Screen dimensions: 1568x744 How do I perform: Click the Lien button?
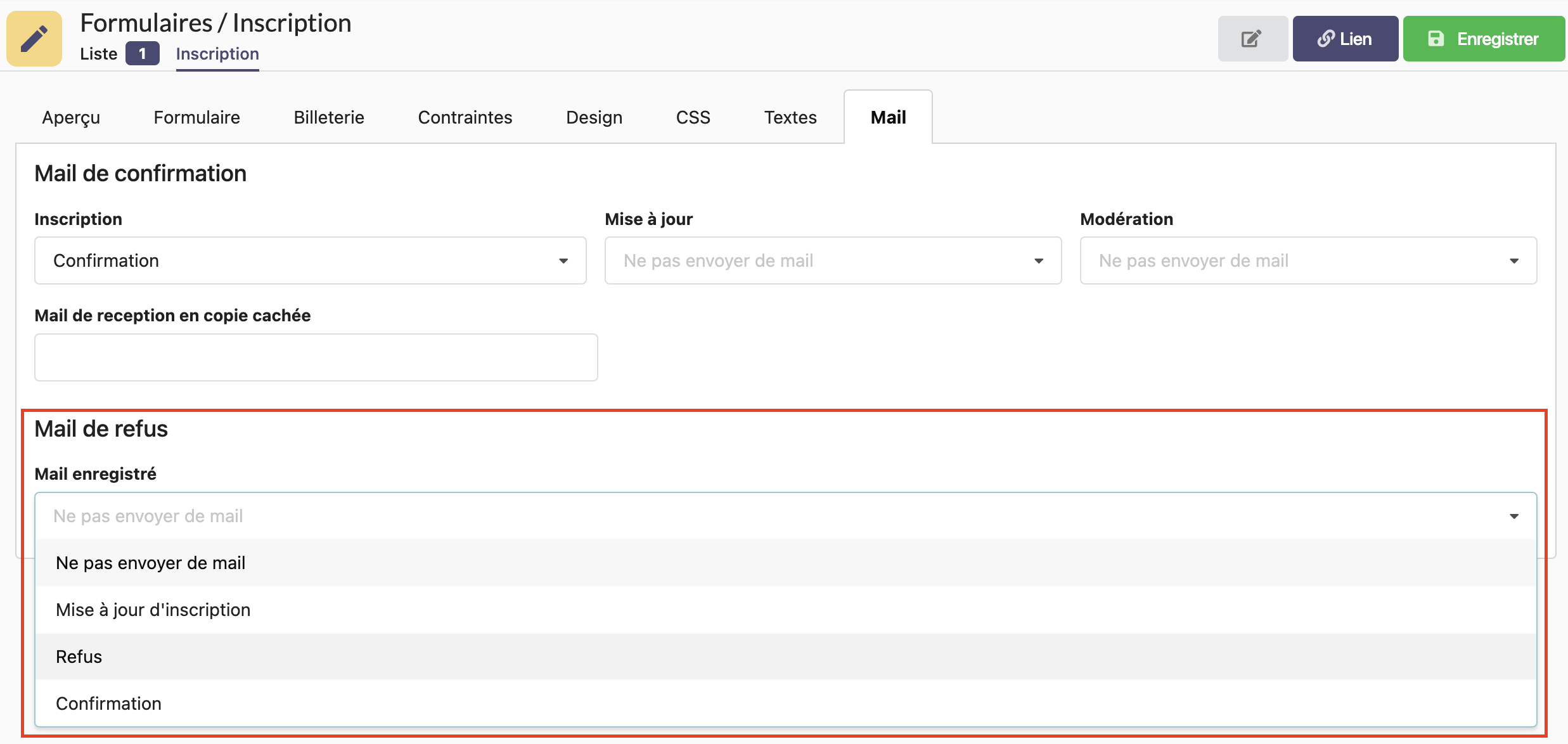pyautogui.click(x=1345, y=39)
